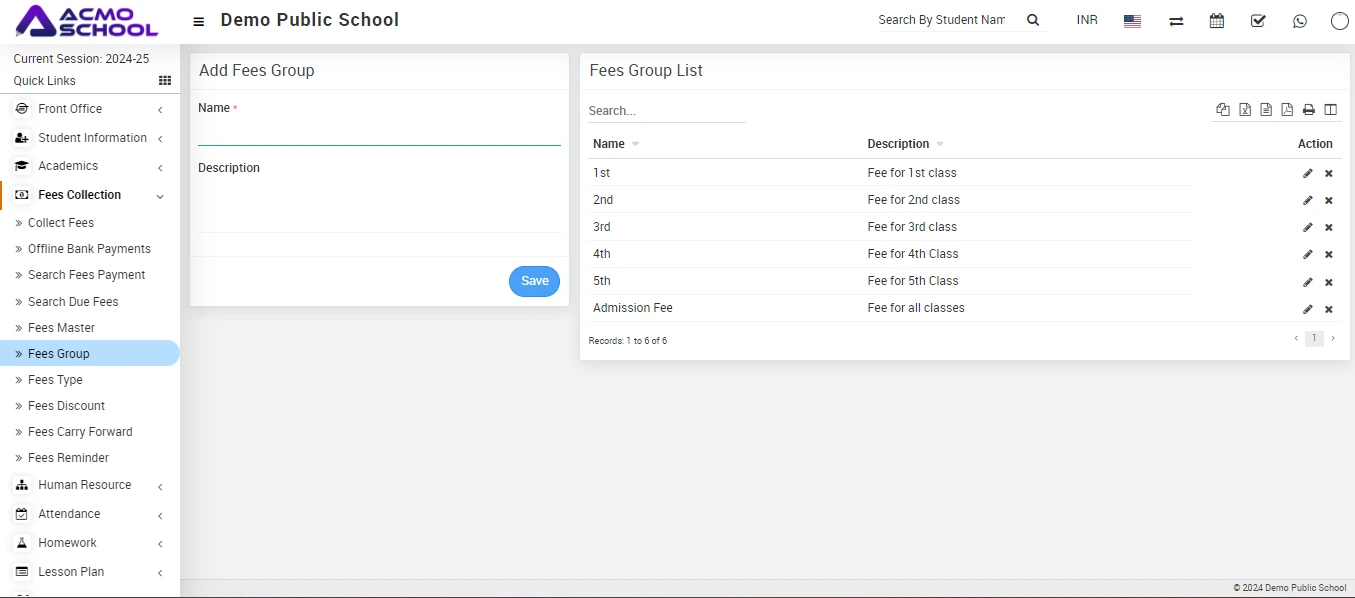Copy the fees group table data

pos(1223,110)
